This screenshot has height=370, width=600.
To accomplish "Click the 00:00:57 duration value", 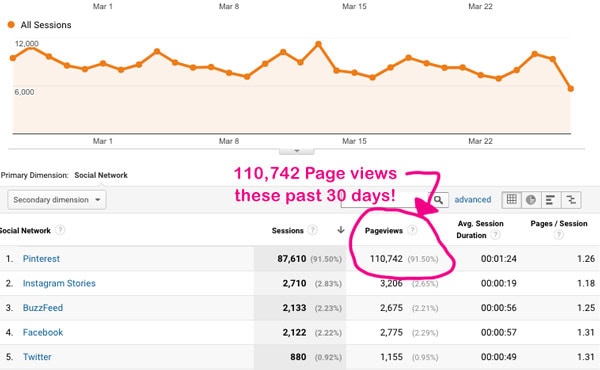I will 499,332.
